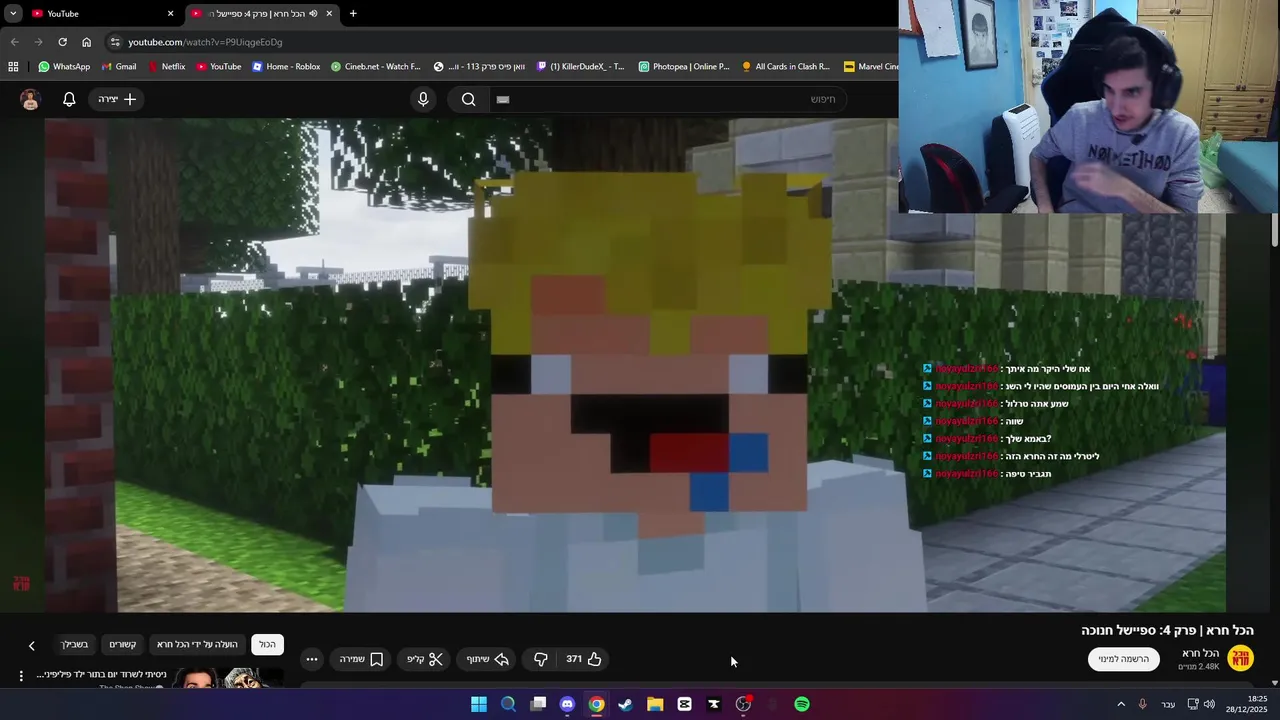The image size is (1280, 720).
Task: Advance filter chips with the arrow
Action: point(31,646)
